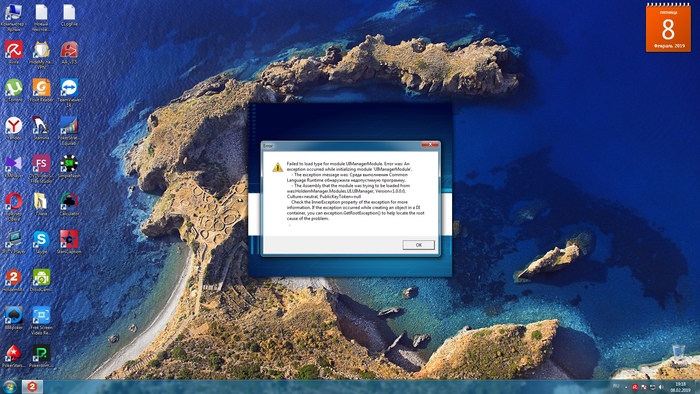Open the StarsCaption shortcut
The image size is (700, 394).
pyautogui.click(x=69, y=242)
